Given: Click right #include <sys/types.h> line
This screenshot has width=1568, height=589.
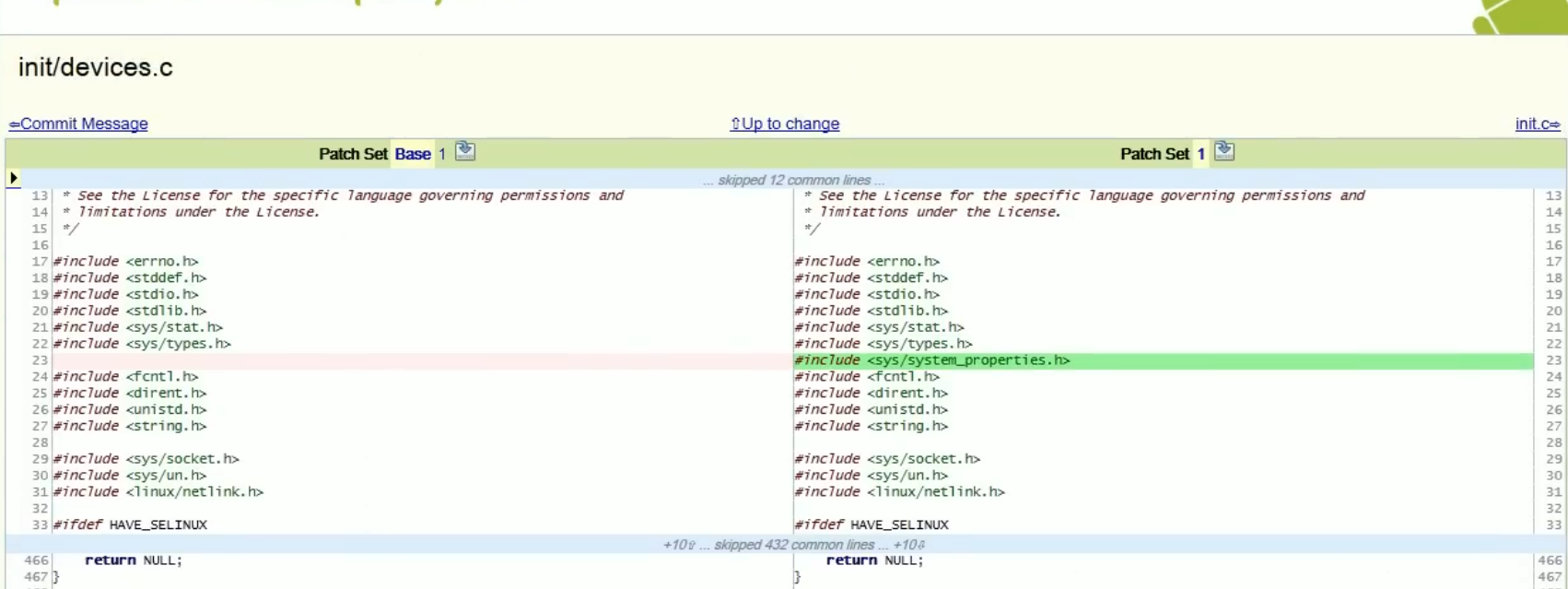Looking at the screenshot, I should [x=883, y=344].
